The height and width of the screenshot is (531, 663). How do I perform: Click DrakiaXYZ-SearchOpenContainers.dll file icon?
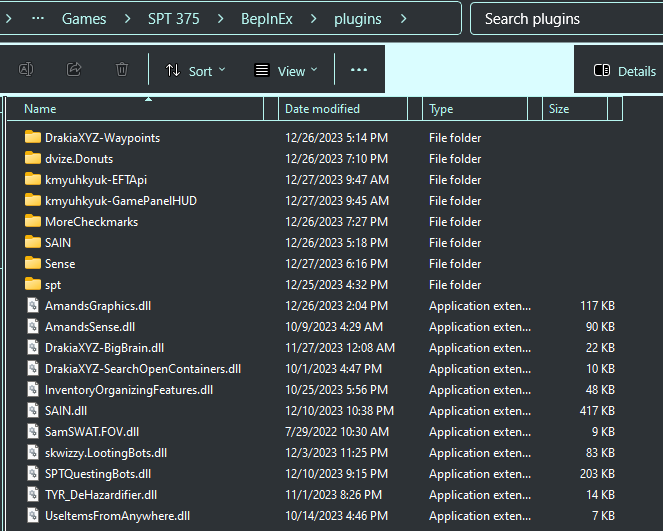click(33, 368)
